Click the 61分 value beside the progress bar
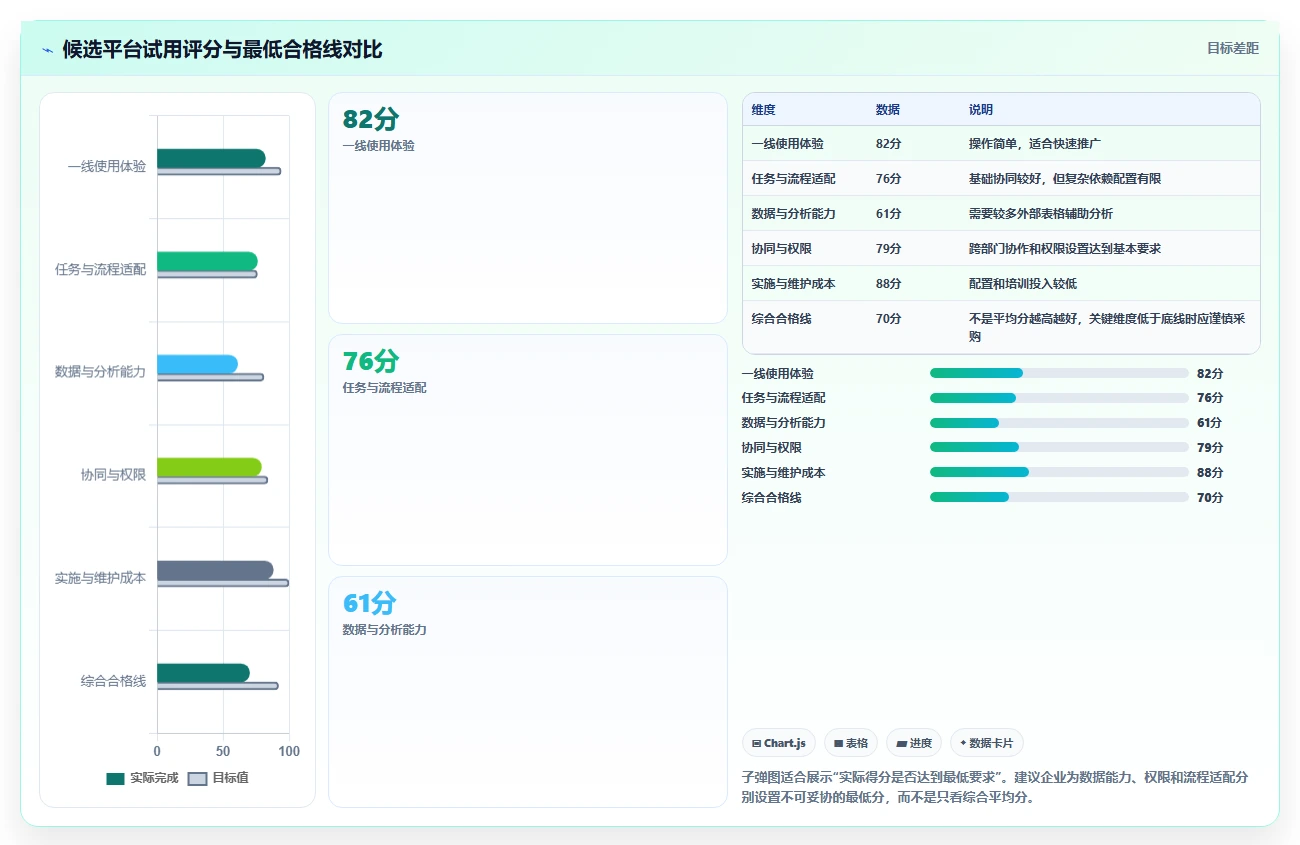Viewport: 1300px width, 845px height. (1210, 423)
